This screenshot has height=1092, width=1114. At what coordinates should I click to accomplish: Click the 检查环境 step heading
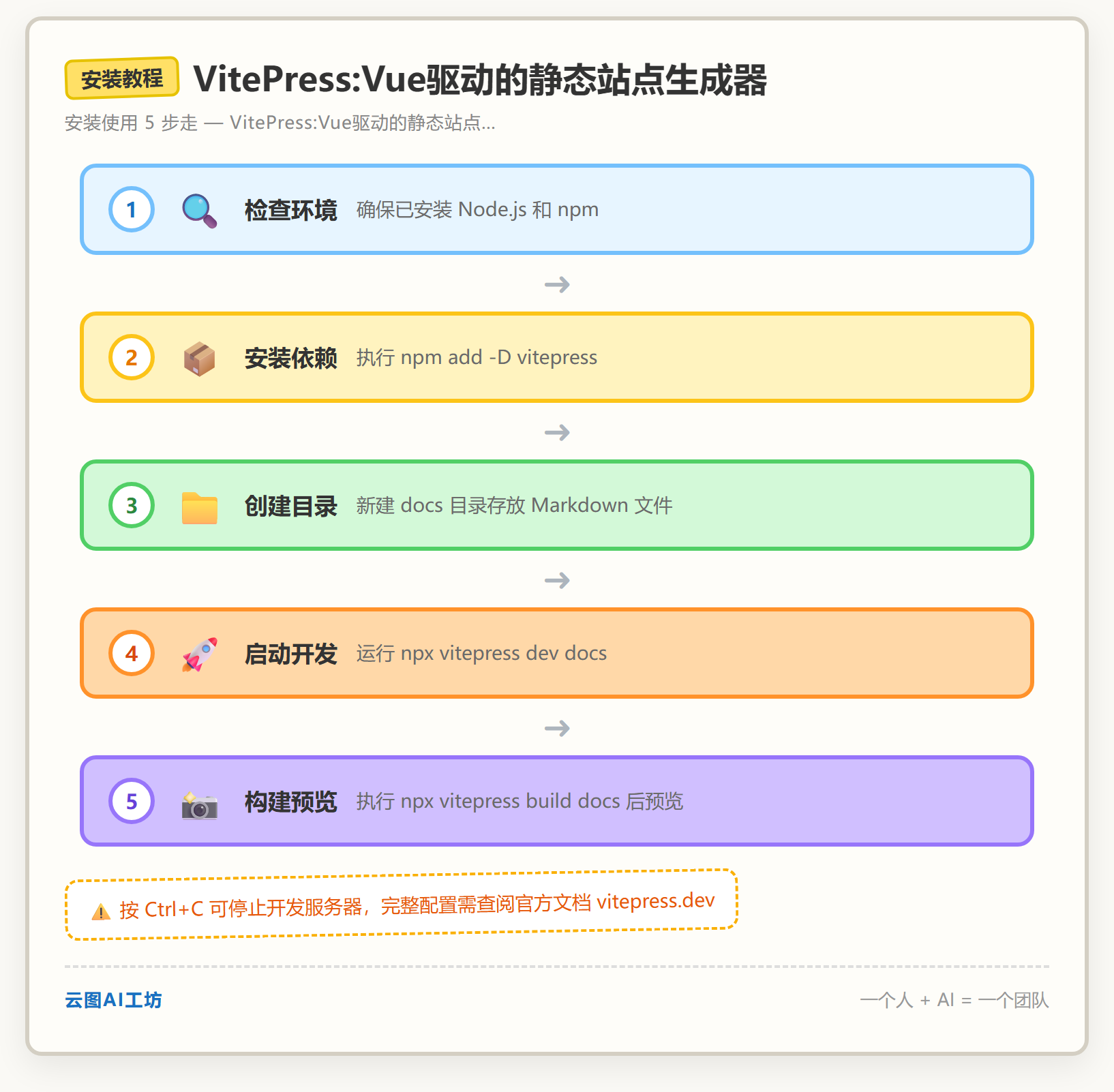291,210
